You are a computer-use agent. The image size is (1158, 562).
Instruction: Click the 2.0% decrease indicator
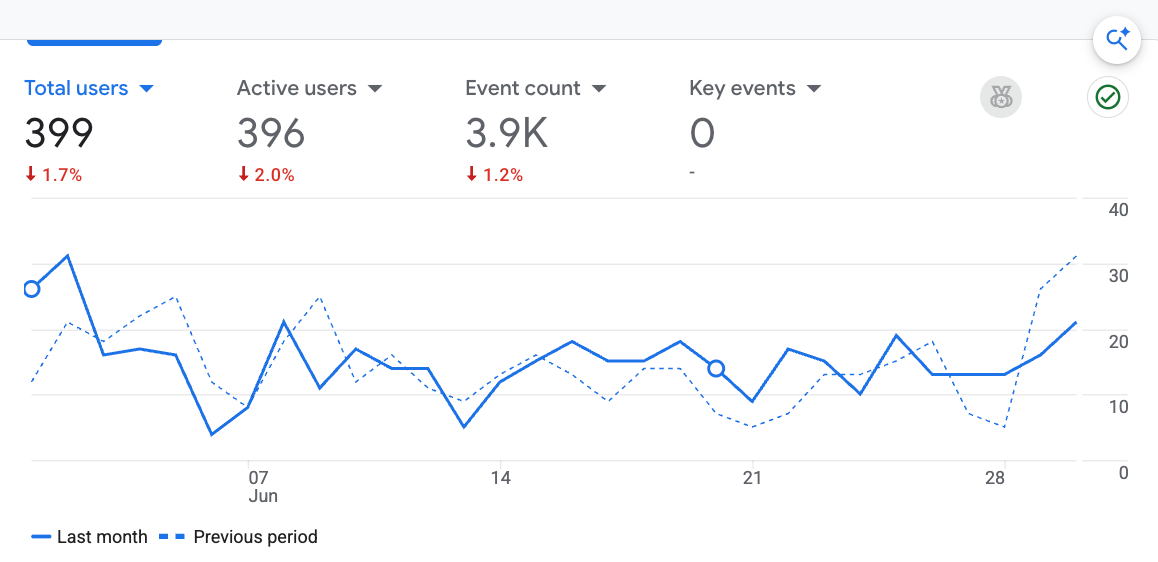[x=266, y=175]
